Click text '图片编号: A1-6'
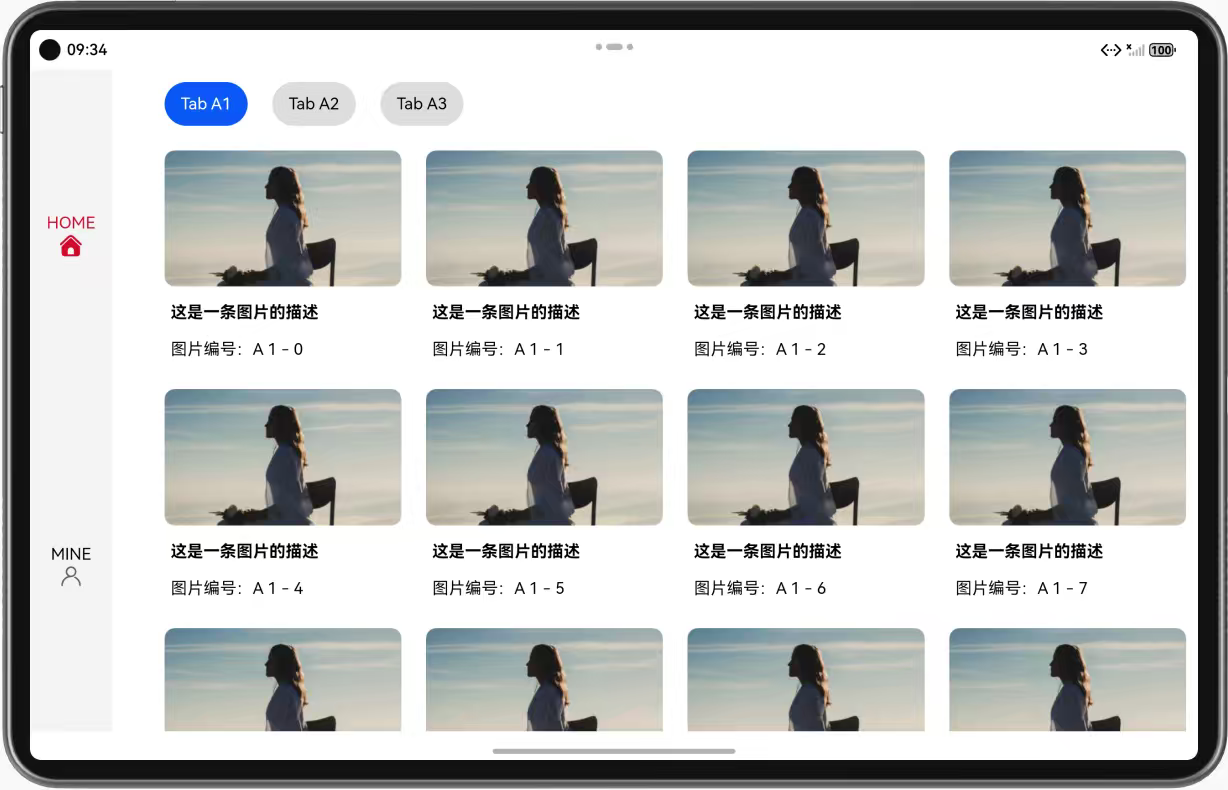 (x=761, y=588)
